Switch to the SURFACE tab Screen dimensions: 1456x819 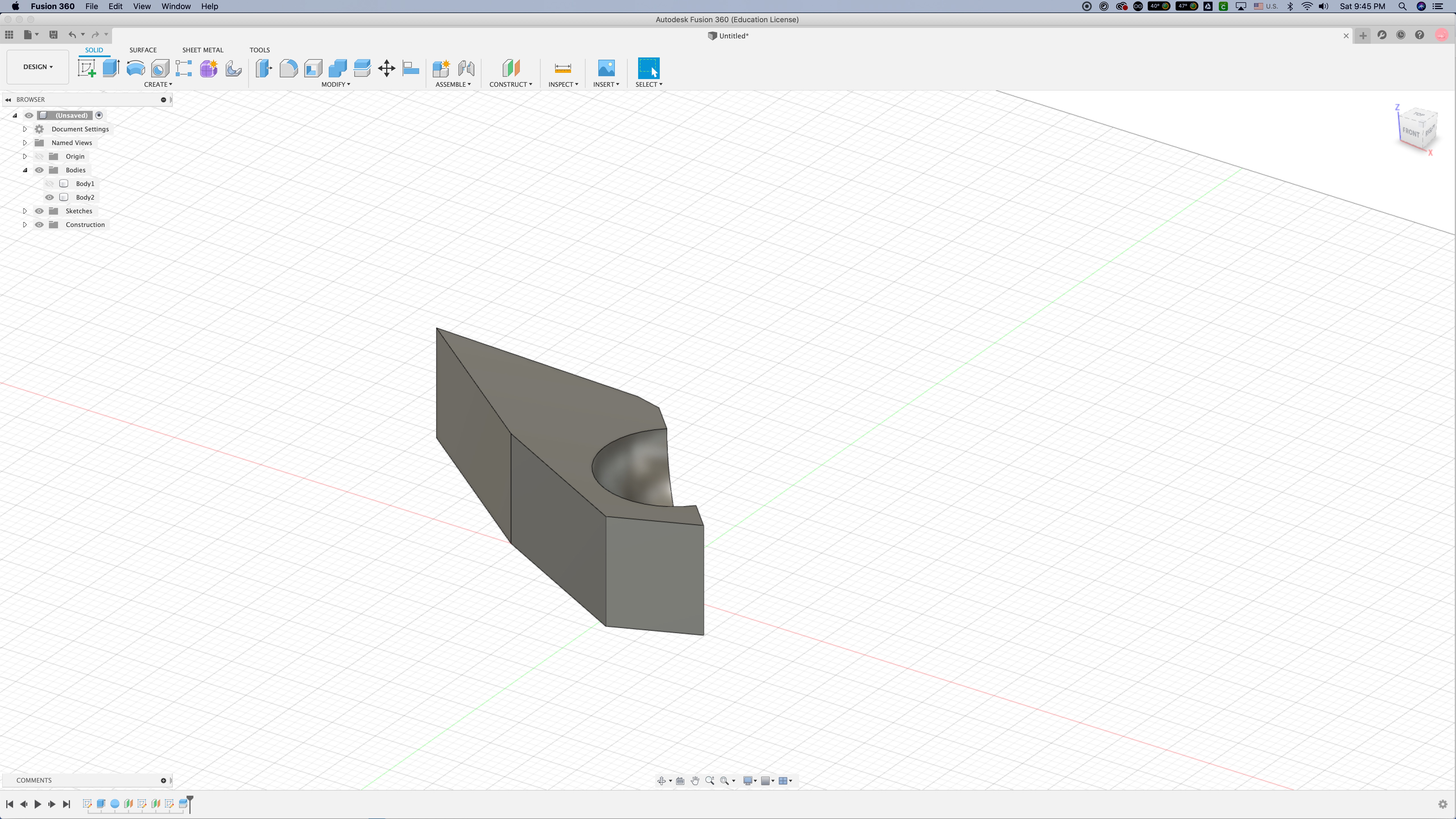(143, 50)
